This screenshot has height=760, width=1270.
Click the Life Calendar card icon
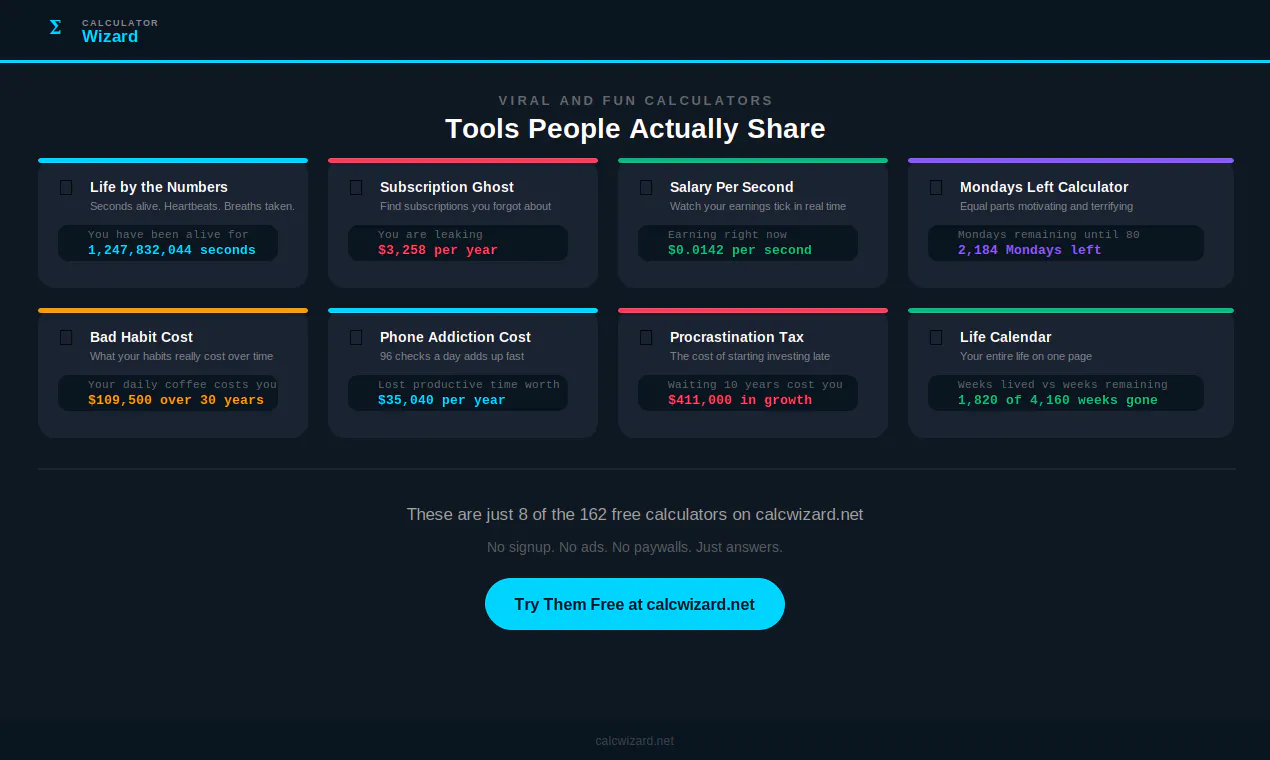click(x=936, y=337)
